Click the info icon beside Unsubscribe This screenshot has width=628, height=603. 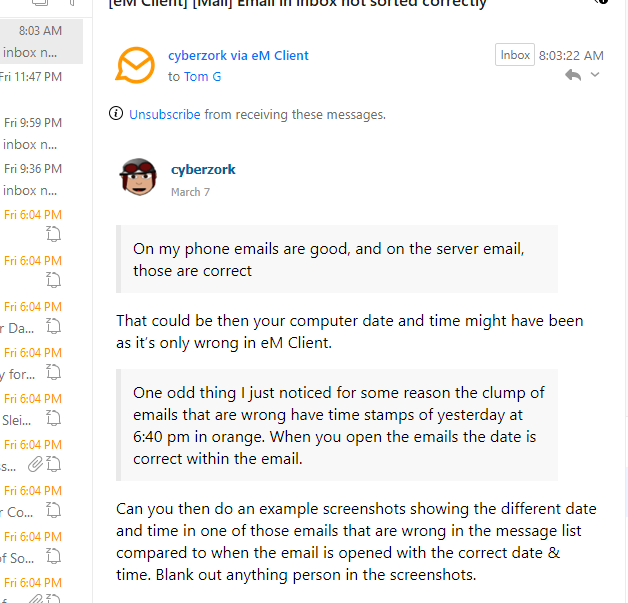(x=117, y=114)
